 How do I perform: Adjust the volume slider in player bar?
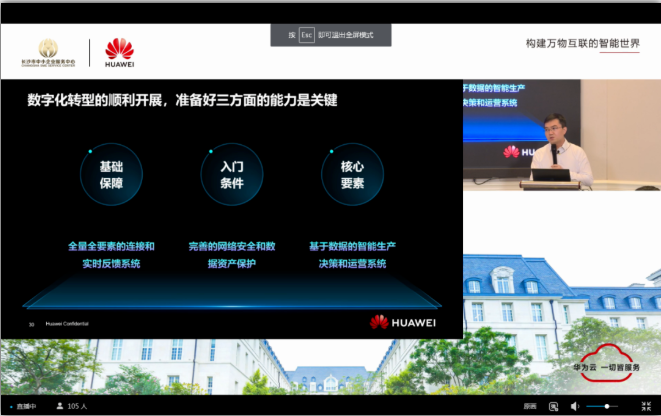[602, 406]
